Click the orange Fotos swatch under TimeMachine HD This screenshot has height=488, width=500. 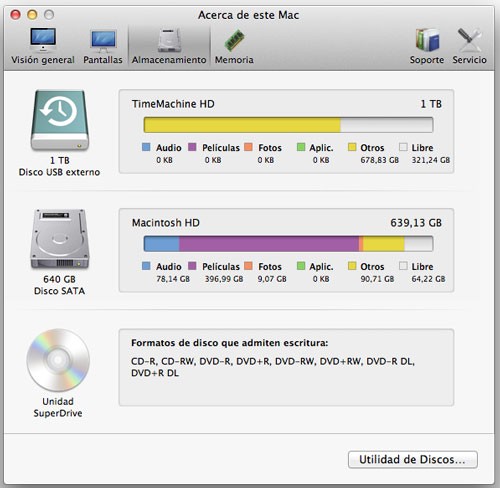(248, 147)
